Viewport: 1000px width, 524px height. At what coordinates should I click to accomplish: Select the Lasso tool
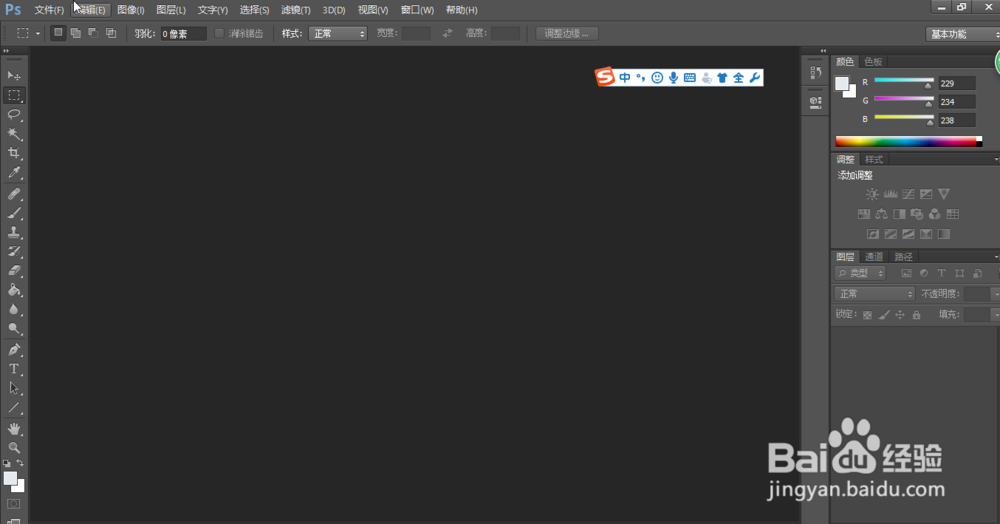click(13, 115)
